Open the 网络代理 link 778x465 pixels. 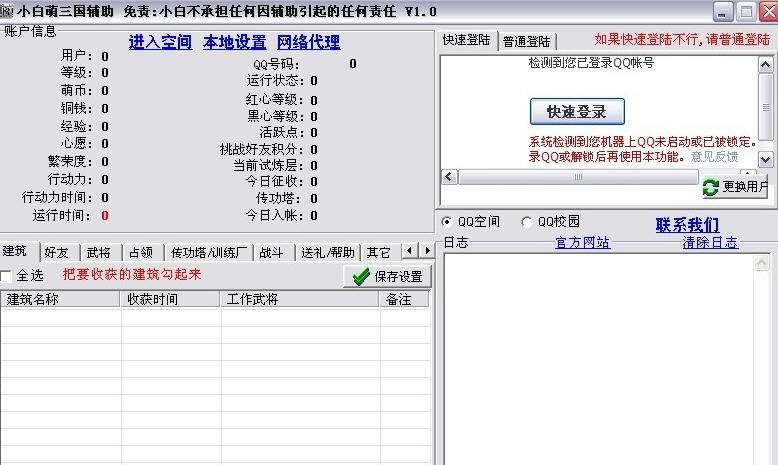(x=308, y=42)
